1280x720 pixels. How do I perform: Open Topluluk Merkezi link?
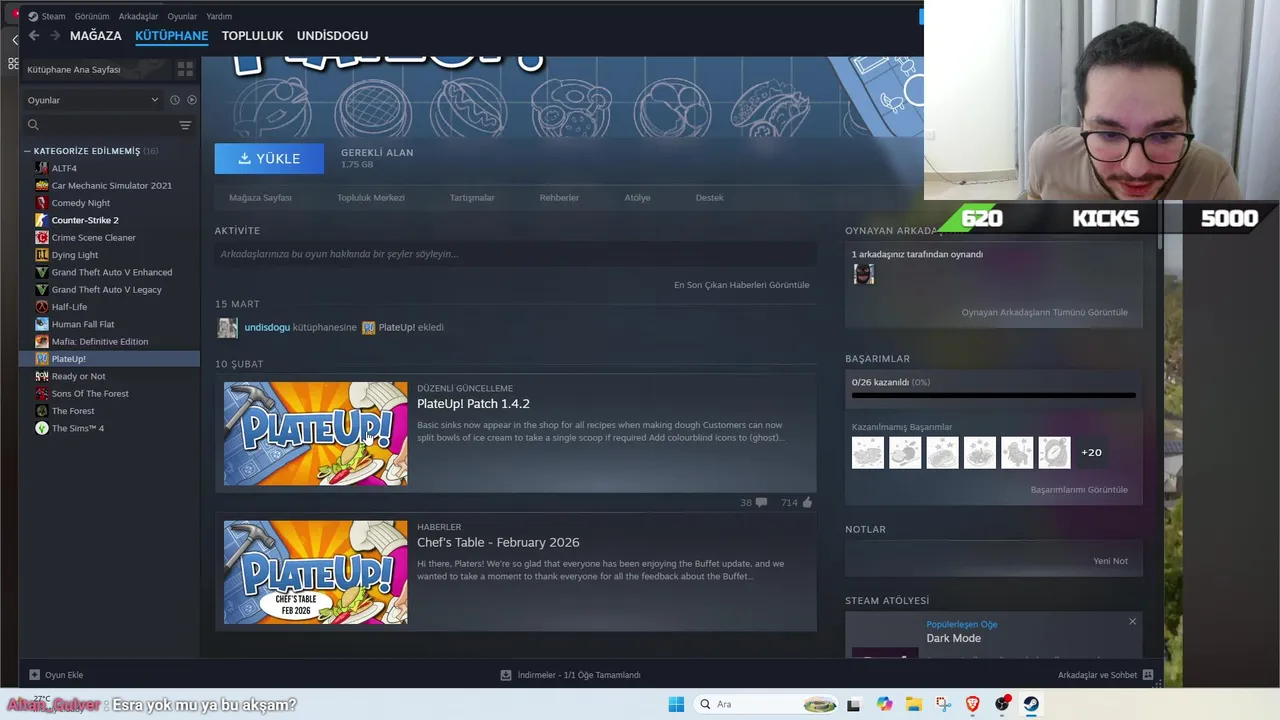(x=371, y=198)
